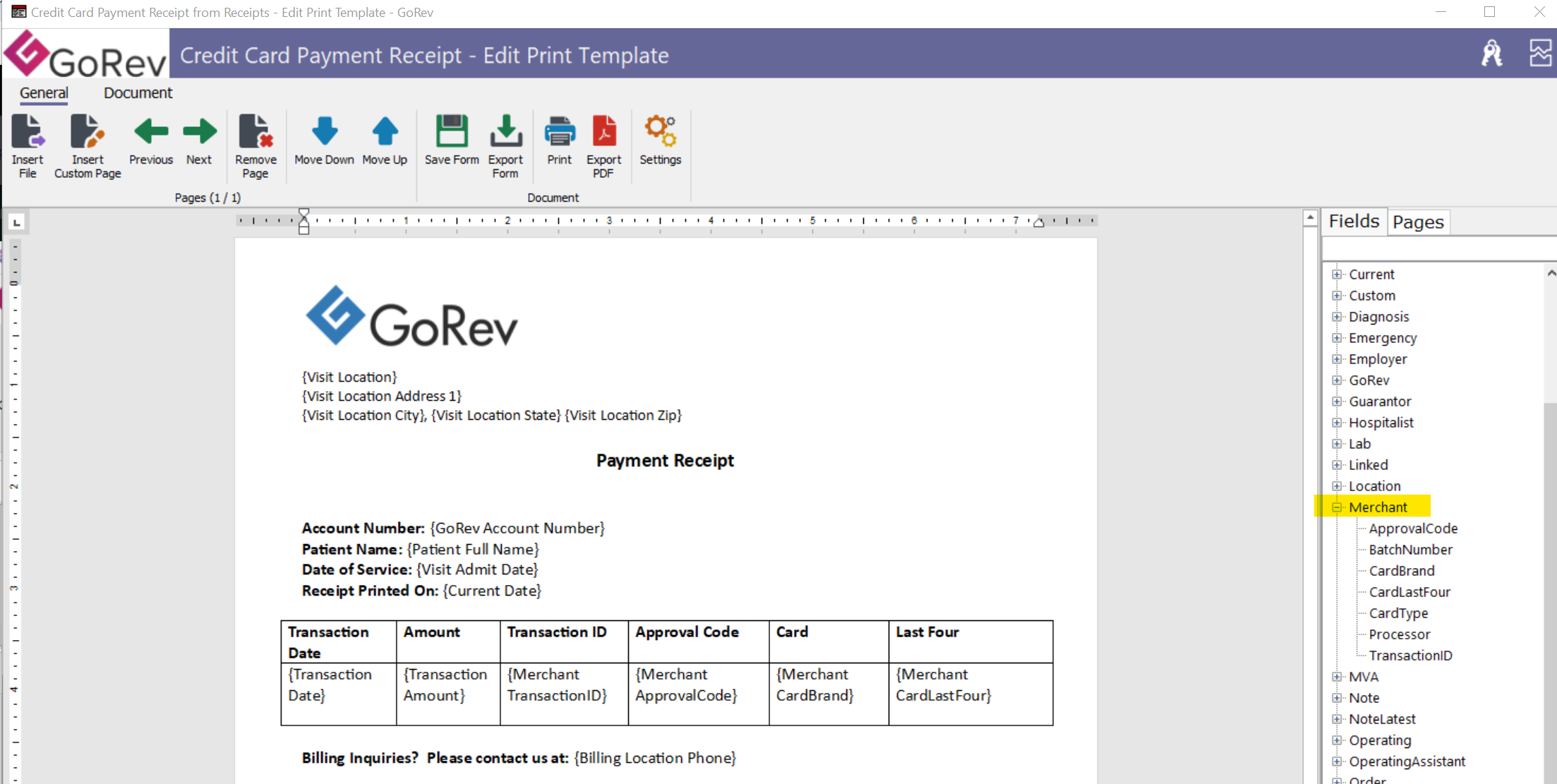Viewport: 1557px width, 784px height.
Task: Expand the Linked field group
Action: [x=1337, y=465]
